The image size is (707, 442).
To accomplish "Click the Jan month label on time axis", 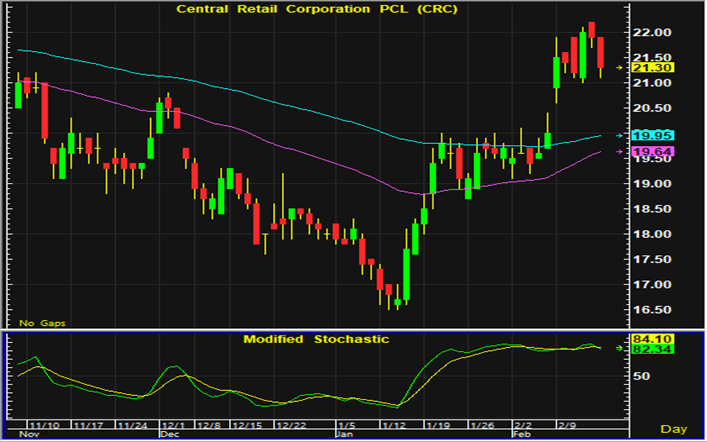I will click(x=344, y=436).
